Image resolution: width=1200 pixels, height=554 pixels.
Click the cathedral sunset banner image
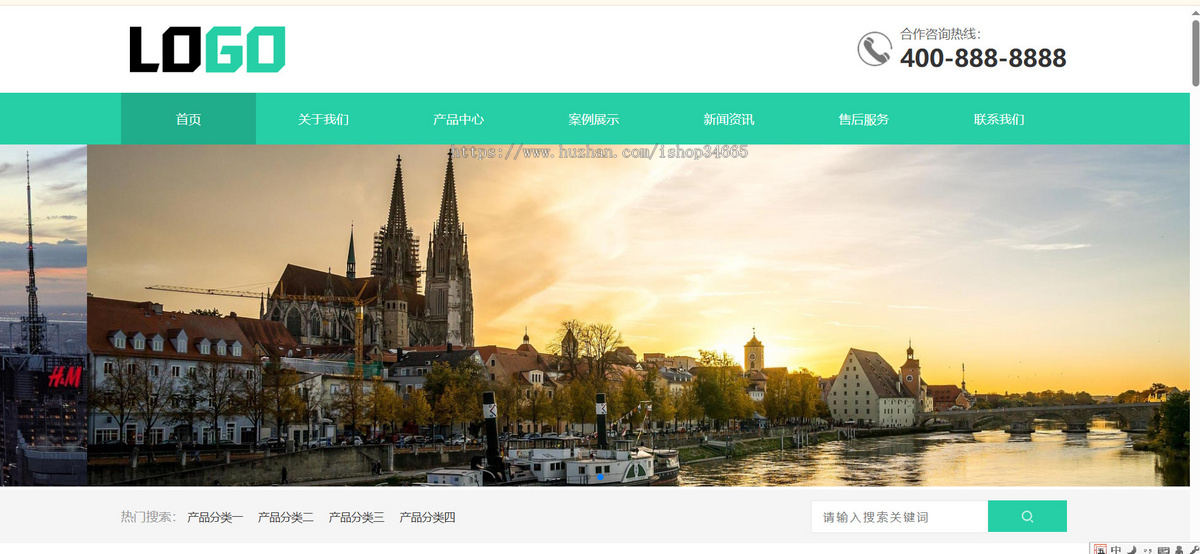pyautogui.click(x=638, y=315)
